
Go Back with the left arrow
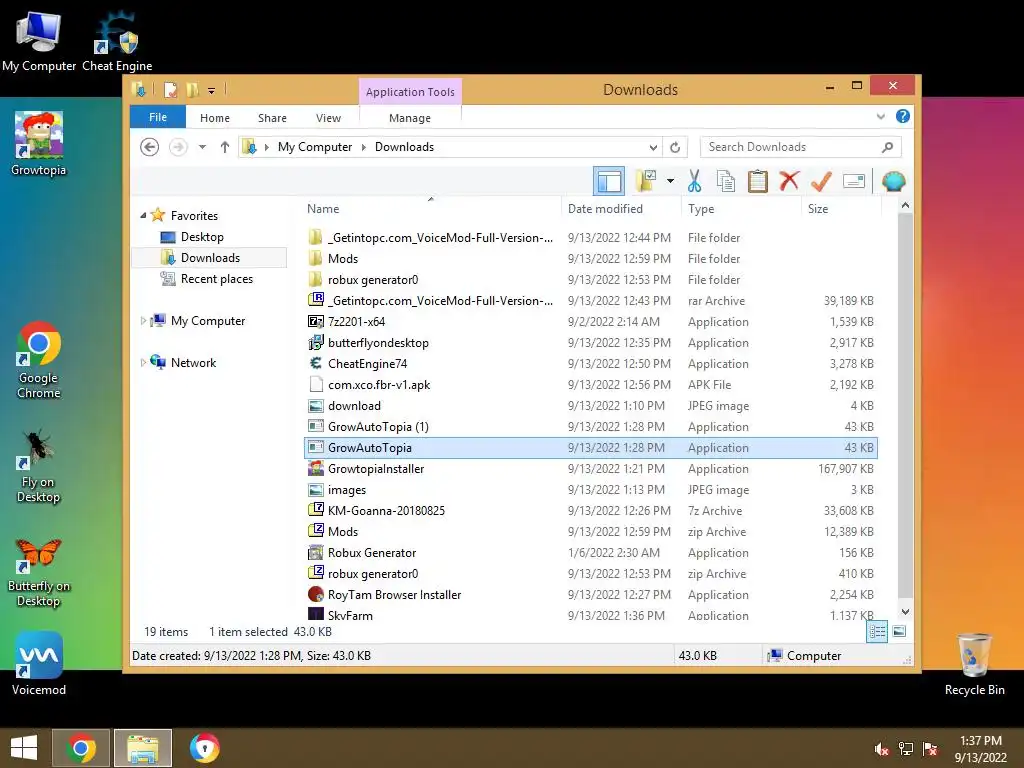150,147
